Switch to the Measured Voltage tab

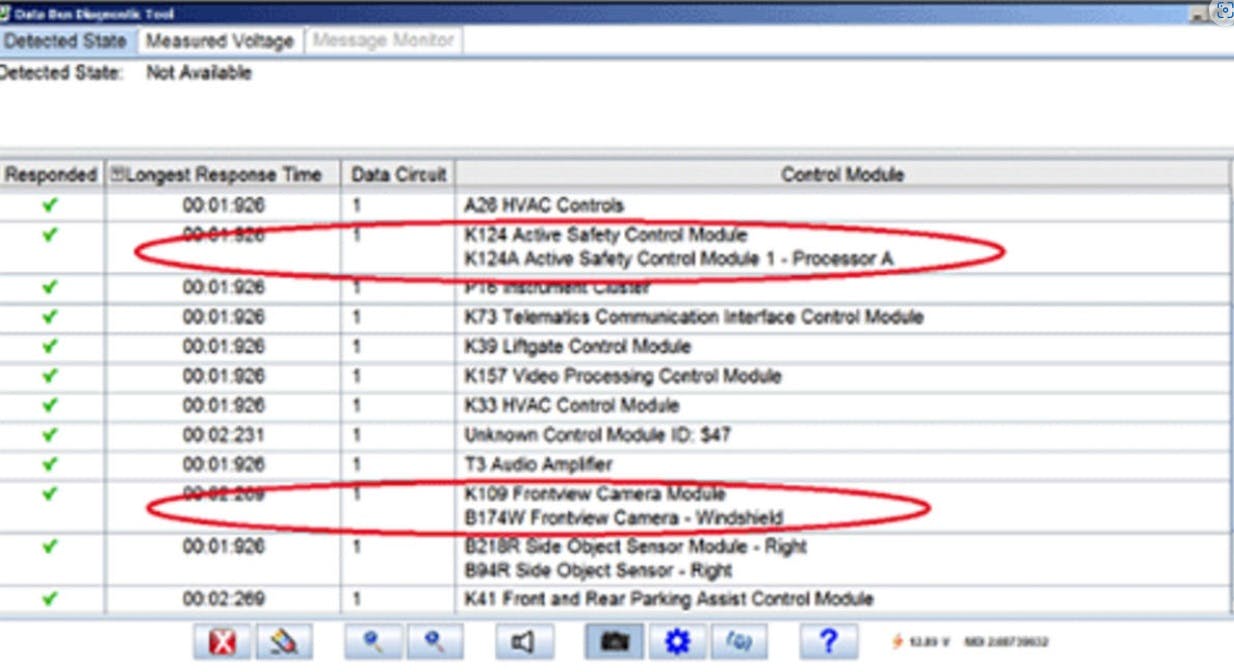(x=220, y=41)
